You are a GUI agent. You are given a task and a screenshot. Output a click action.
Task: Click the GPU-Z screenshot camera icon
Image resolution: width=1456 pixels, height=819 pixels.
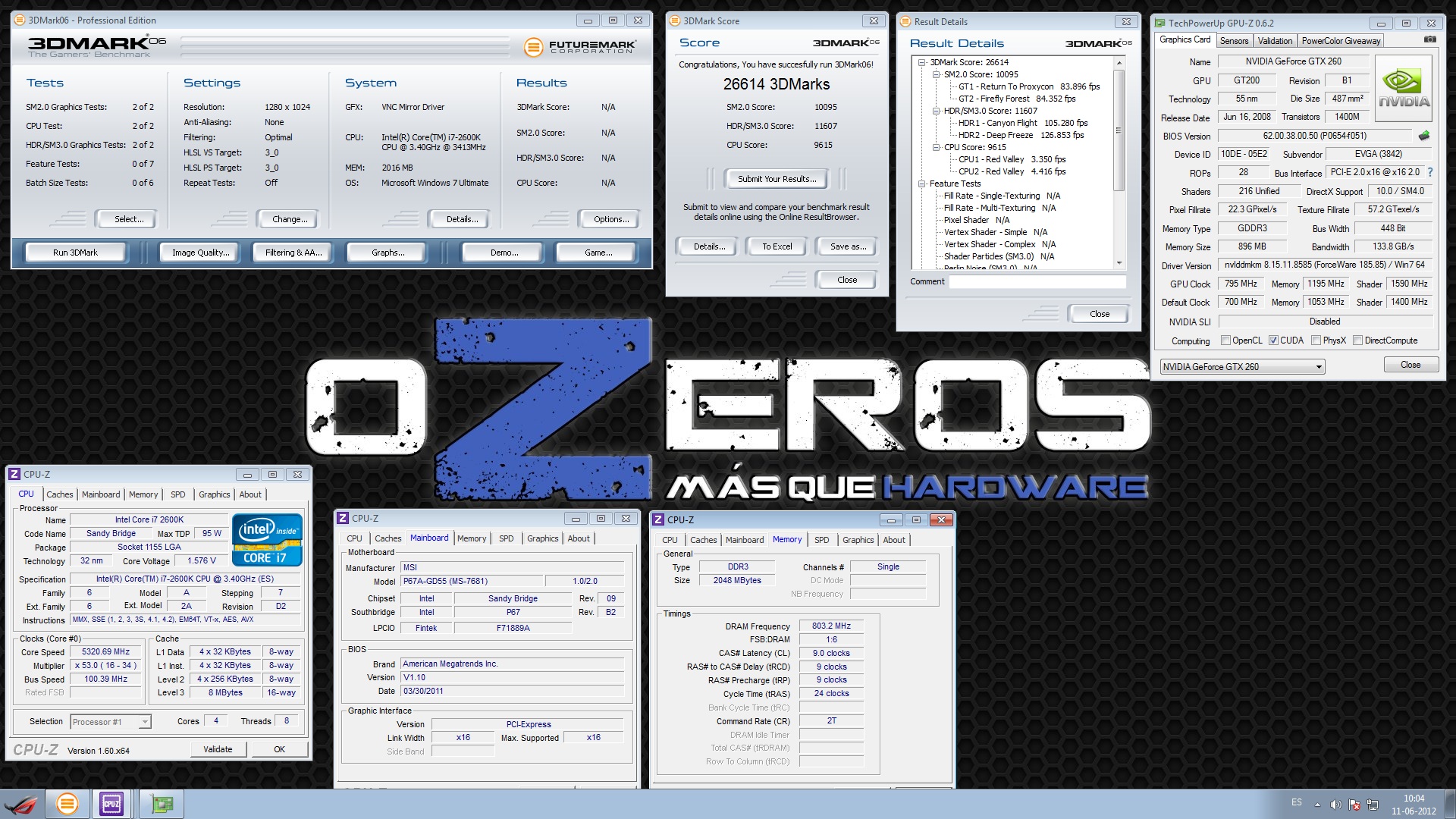[x=1429, y=39]
